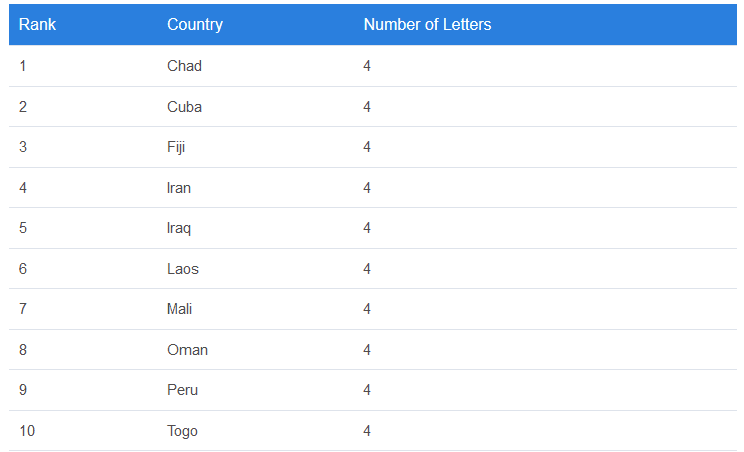Select the Cuba country cell

coord(184,107)
